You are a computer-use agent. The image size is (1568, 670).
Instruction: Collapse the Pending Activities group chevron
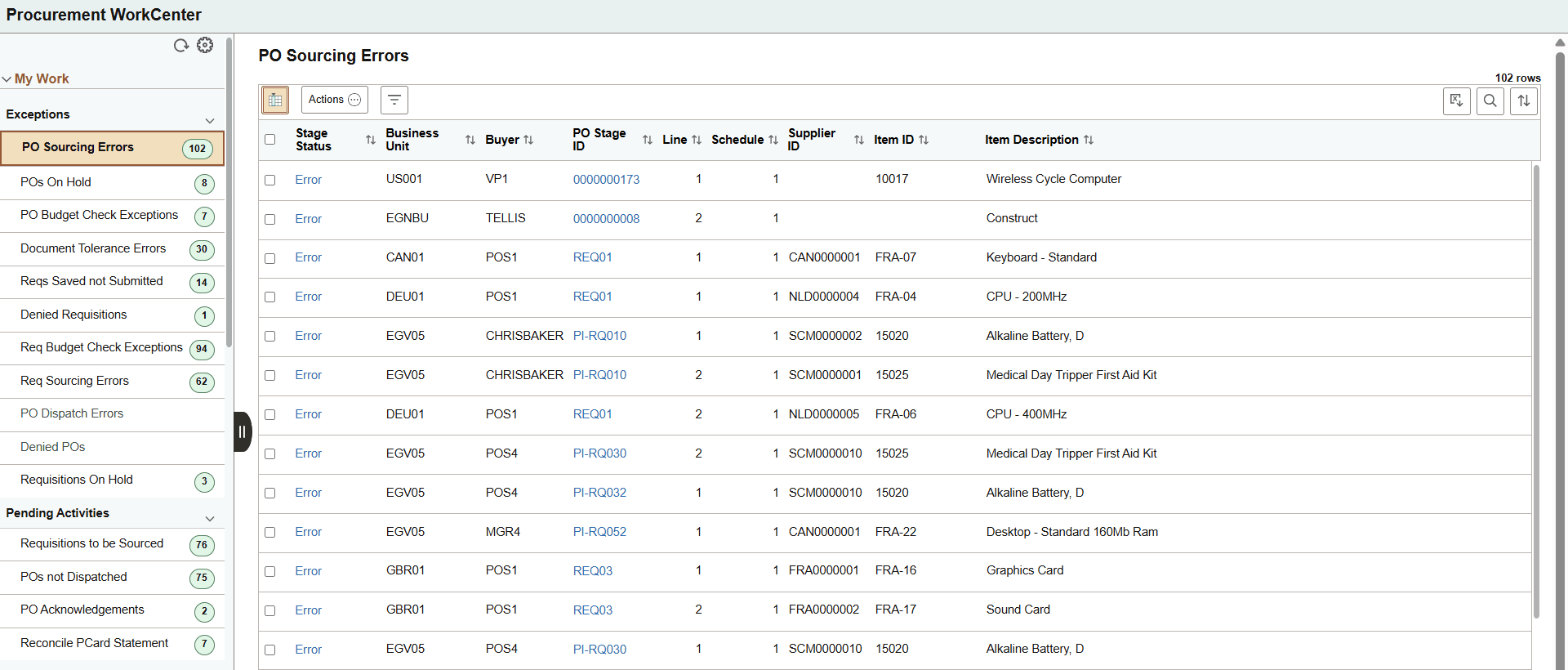(x=210, y=519)
